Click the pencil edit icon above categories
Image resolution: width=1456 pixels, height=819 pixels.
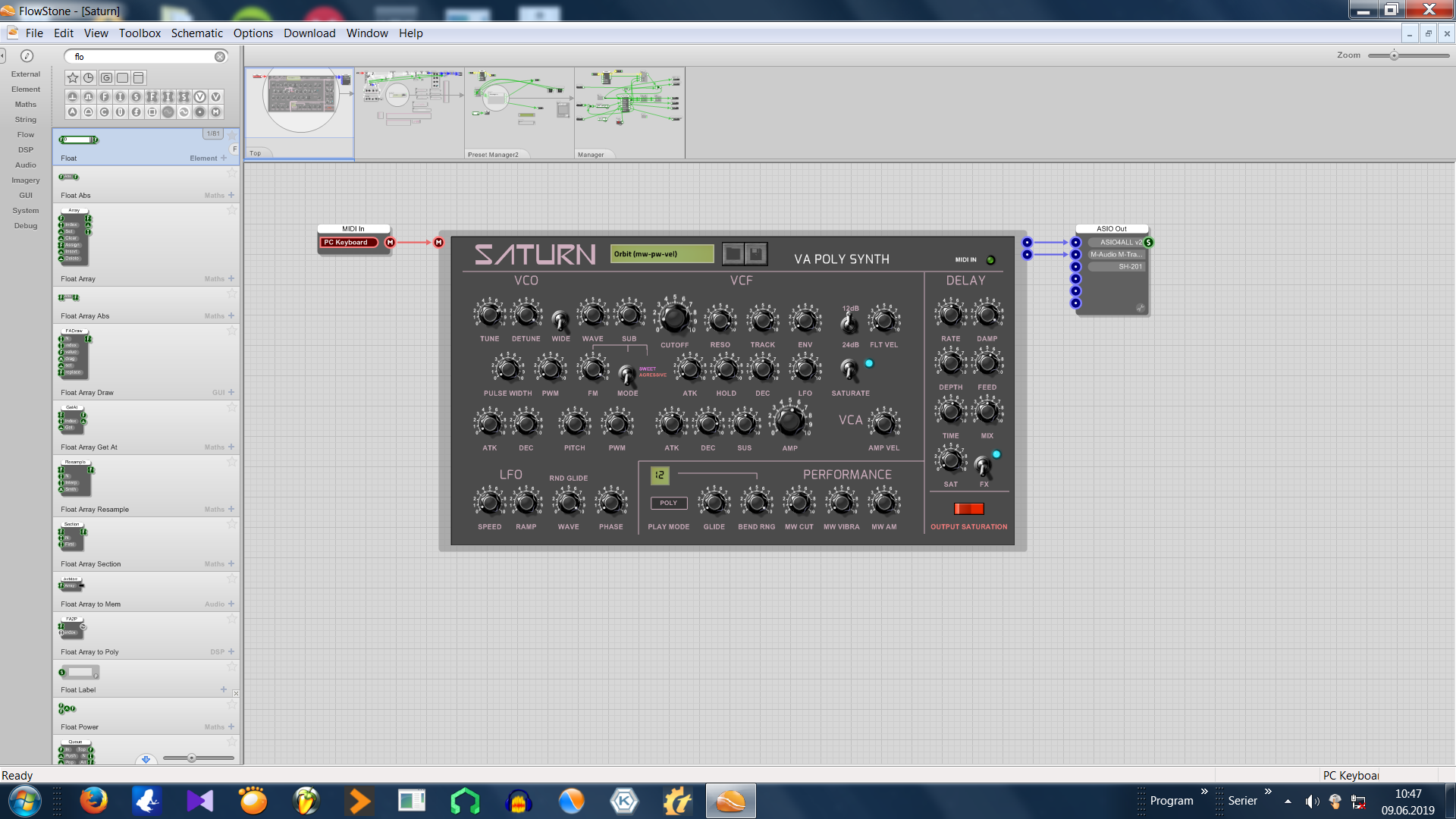tap(27, 56)
